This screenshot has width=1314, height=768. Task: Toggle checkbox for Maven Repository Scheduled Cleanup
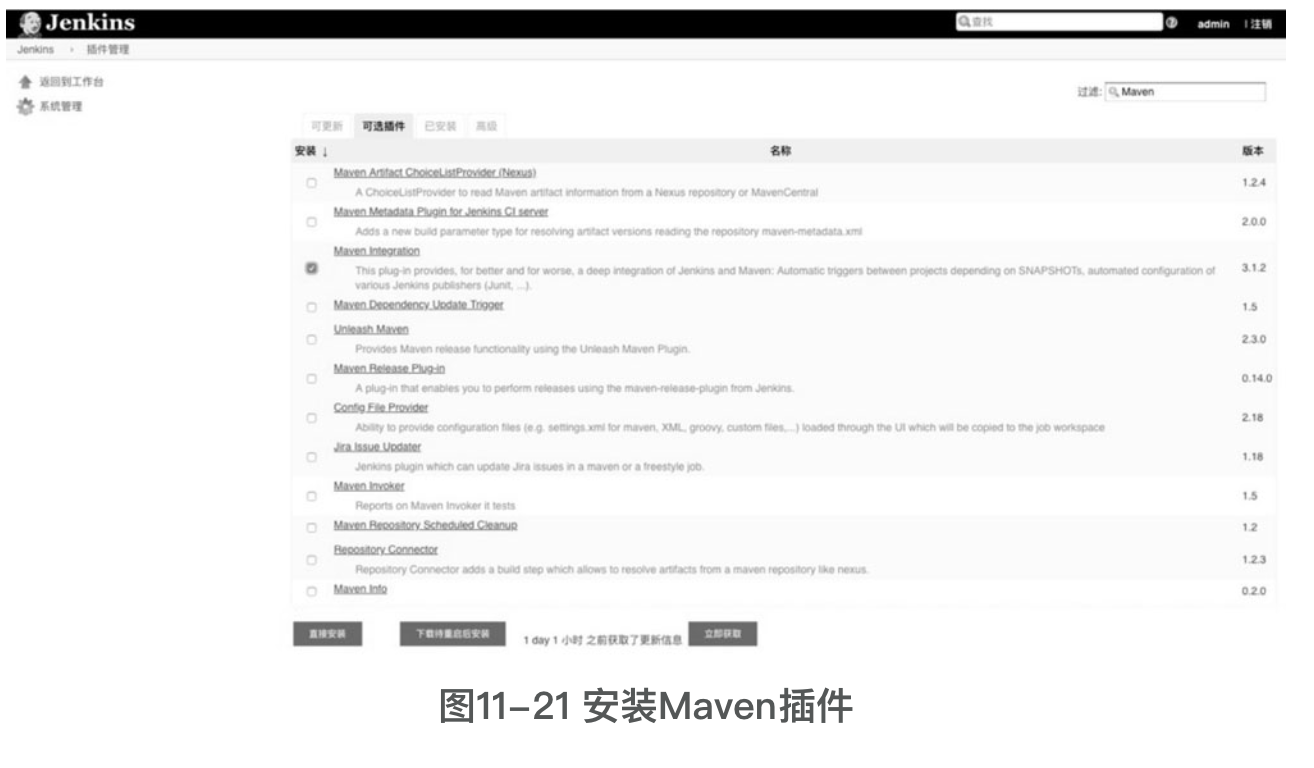[x=312, y=527]
